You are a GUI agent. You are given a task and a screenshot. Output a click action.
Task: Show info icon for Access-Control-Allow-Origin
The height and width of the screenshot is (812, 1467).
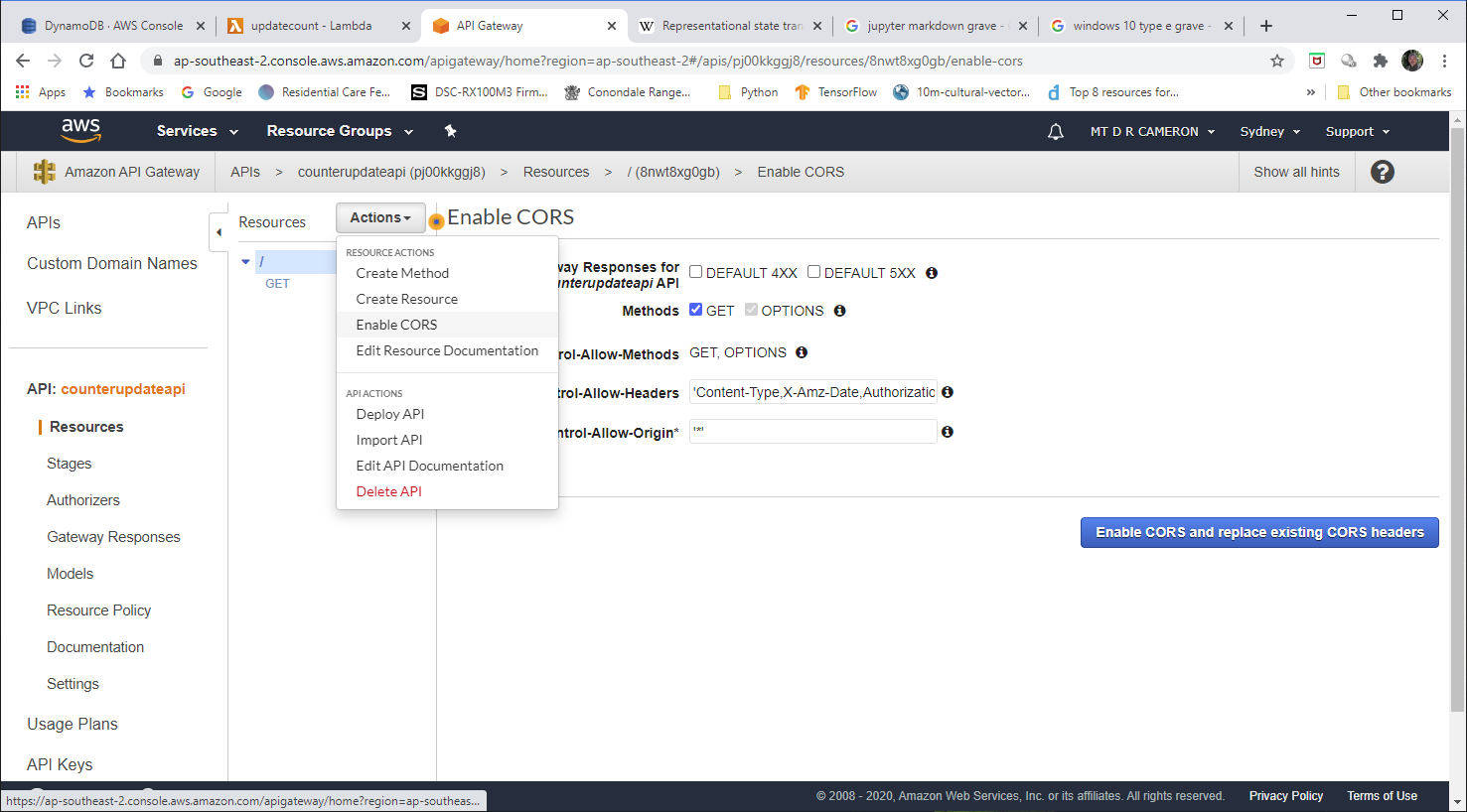[948, 432]
